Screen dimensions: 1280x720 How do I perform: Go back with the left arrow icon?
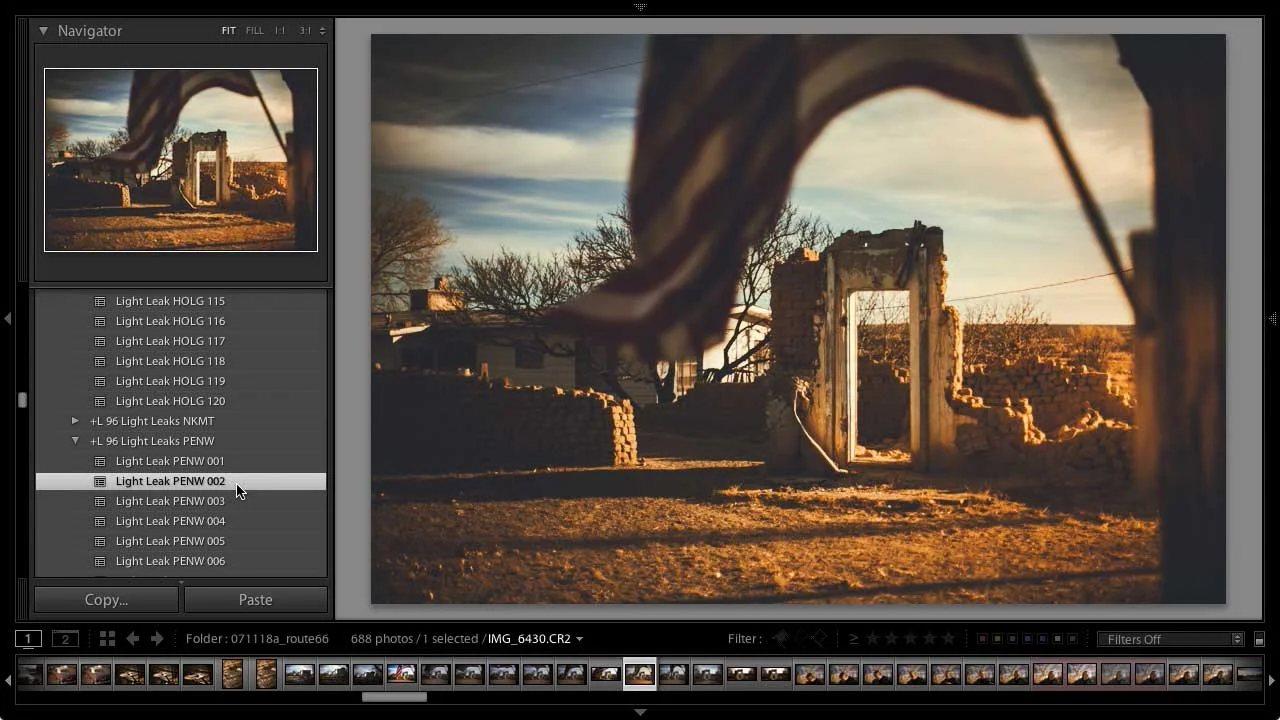click(x=132, y=639)
